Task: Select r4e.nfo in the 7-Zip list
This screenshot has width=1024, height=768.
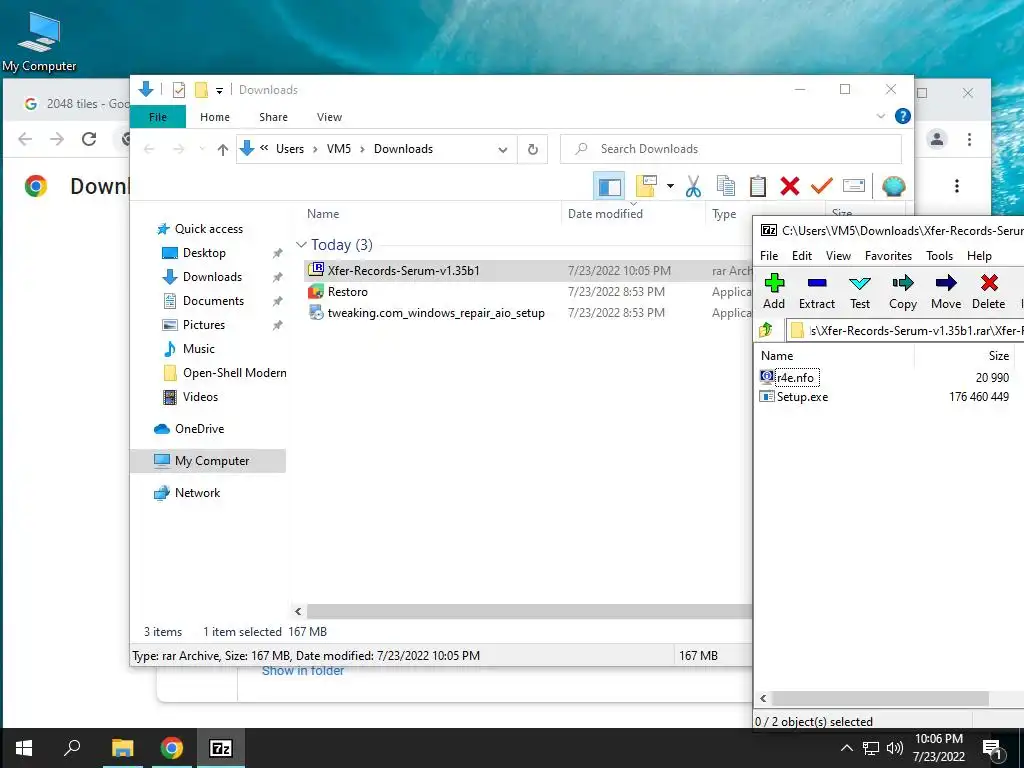Action: click(795, 377)
